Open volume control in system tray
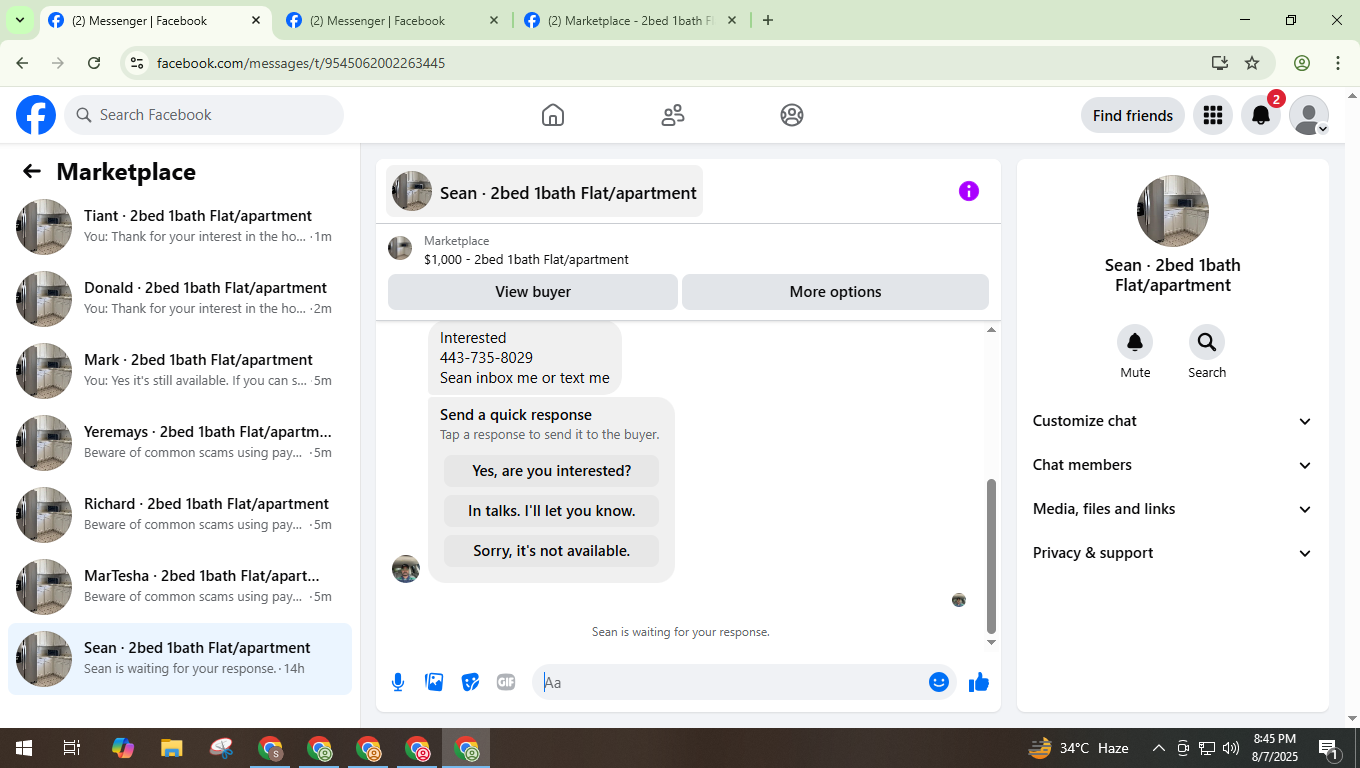The image size is (1360, 768). [x=1231, y=748]
